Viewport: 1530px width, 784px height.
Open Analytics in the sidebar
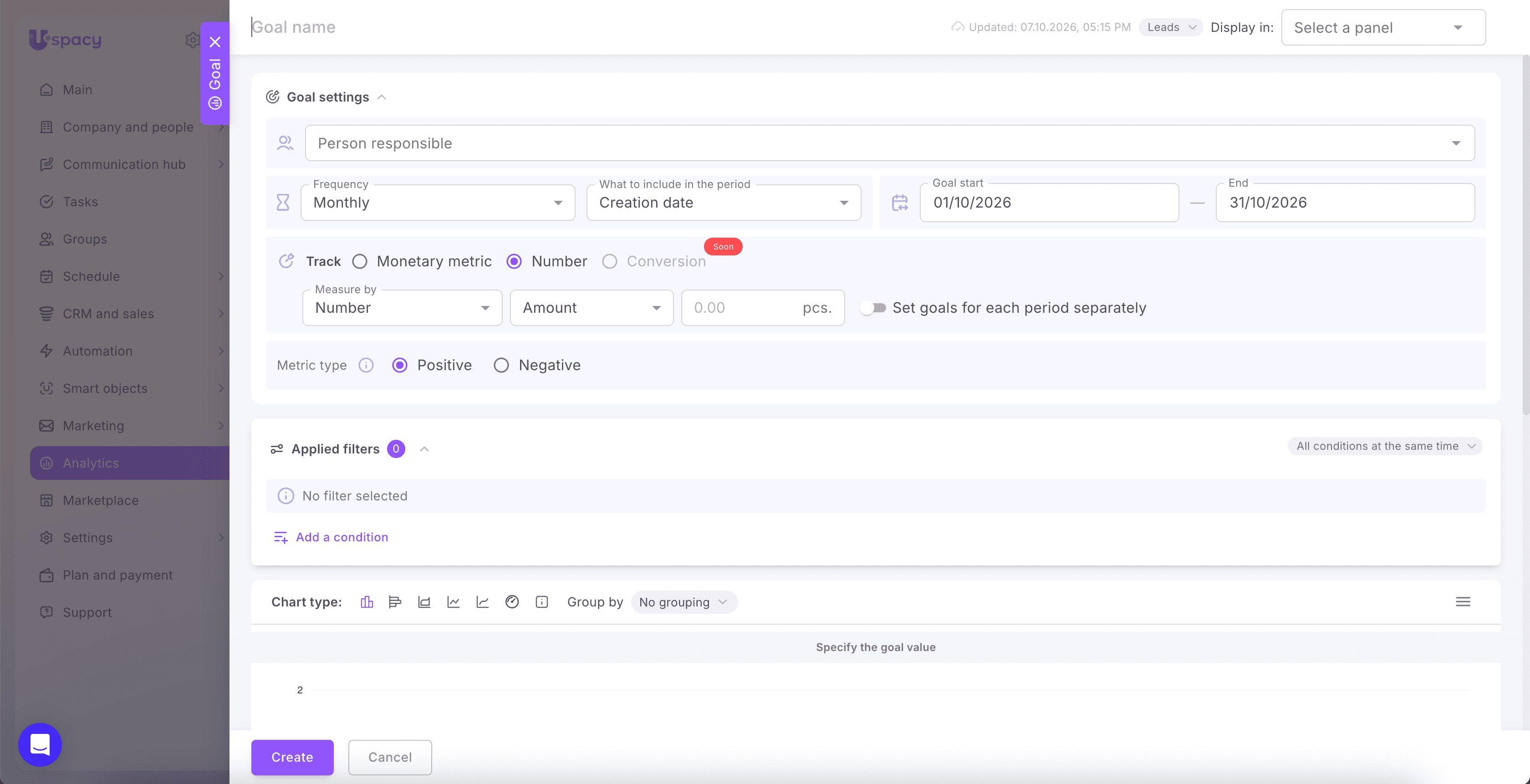pos(129,463)
